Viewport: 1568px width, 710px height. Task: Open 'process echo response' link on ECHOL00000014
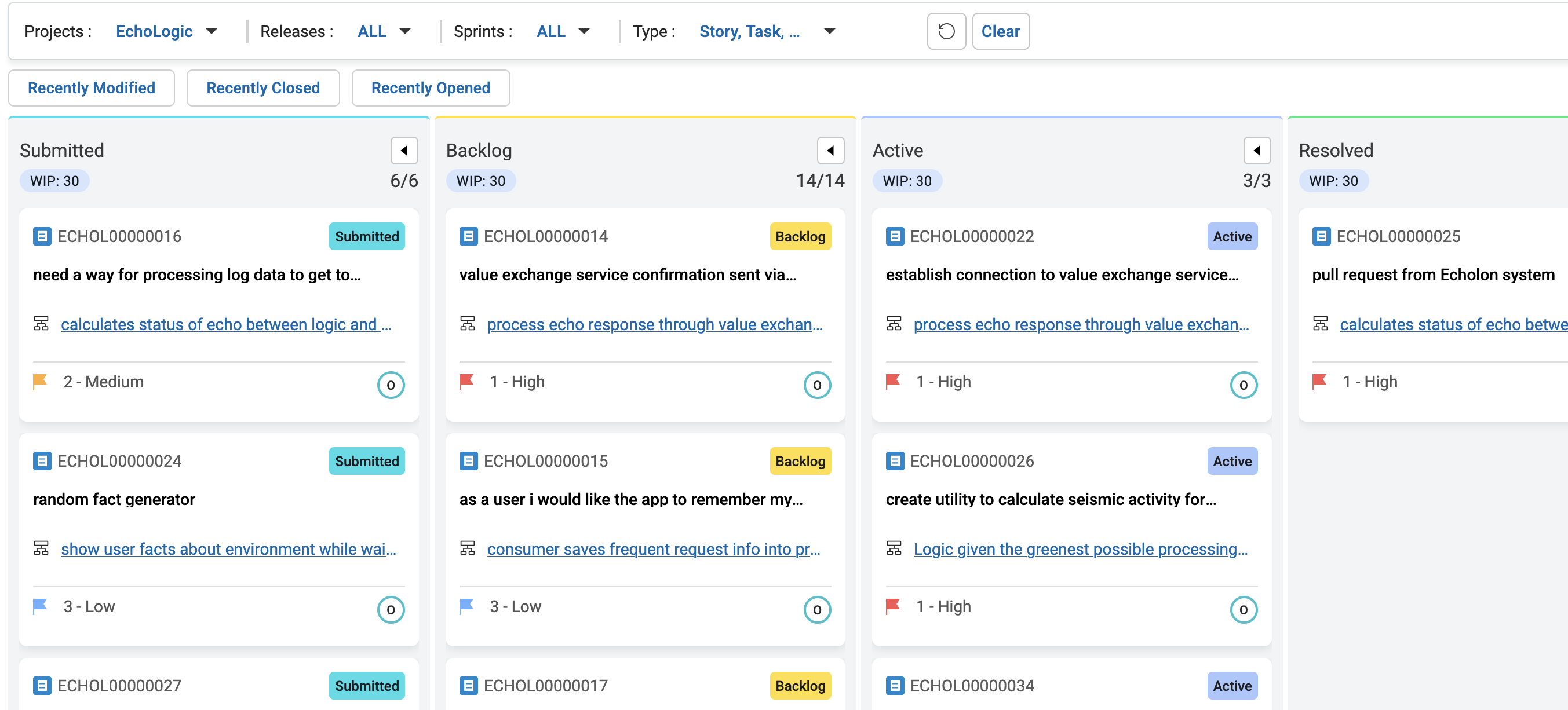click(x=654, y=324)
